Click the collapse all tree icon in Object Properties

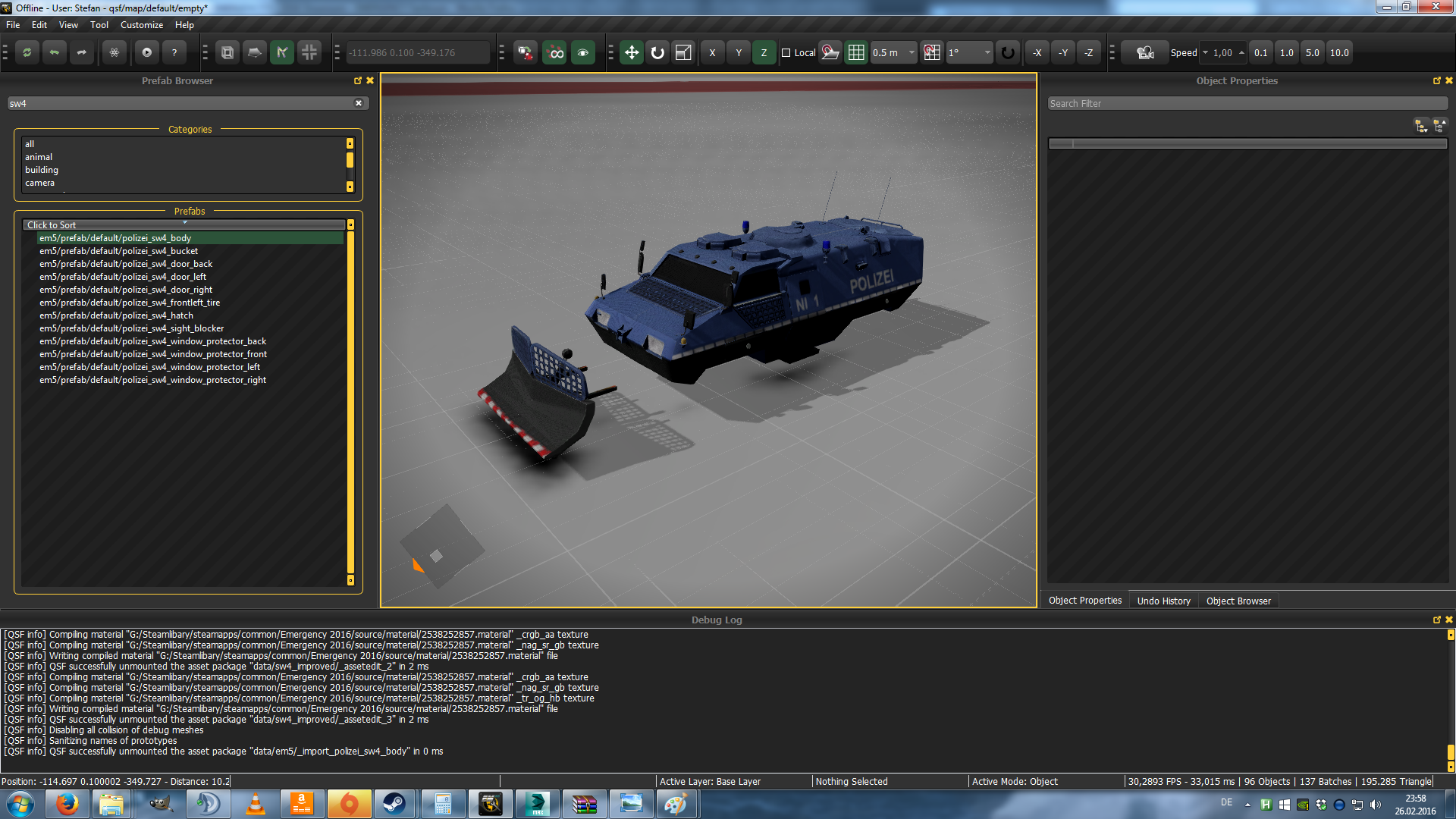coord(1439,126)
